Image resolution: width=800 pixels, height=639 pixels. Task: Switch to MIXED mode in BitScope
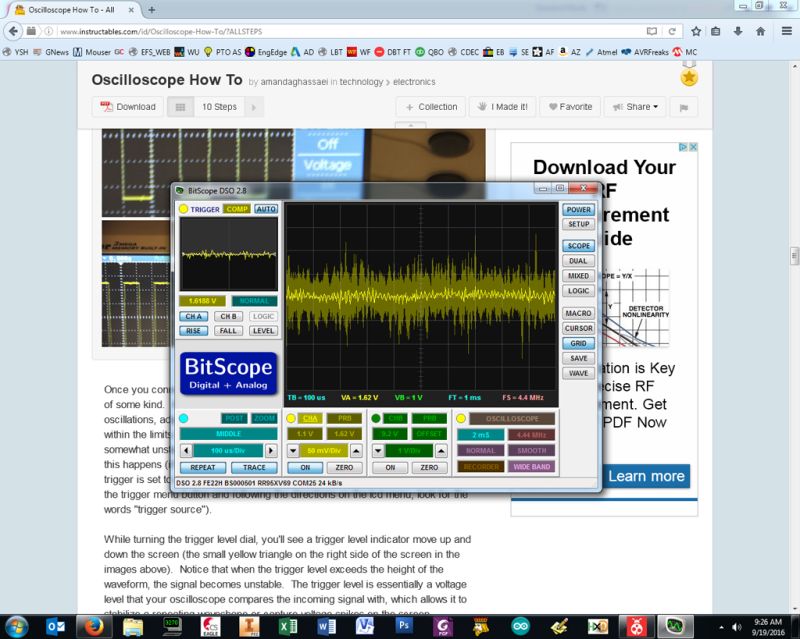tap(578, 276)
